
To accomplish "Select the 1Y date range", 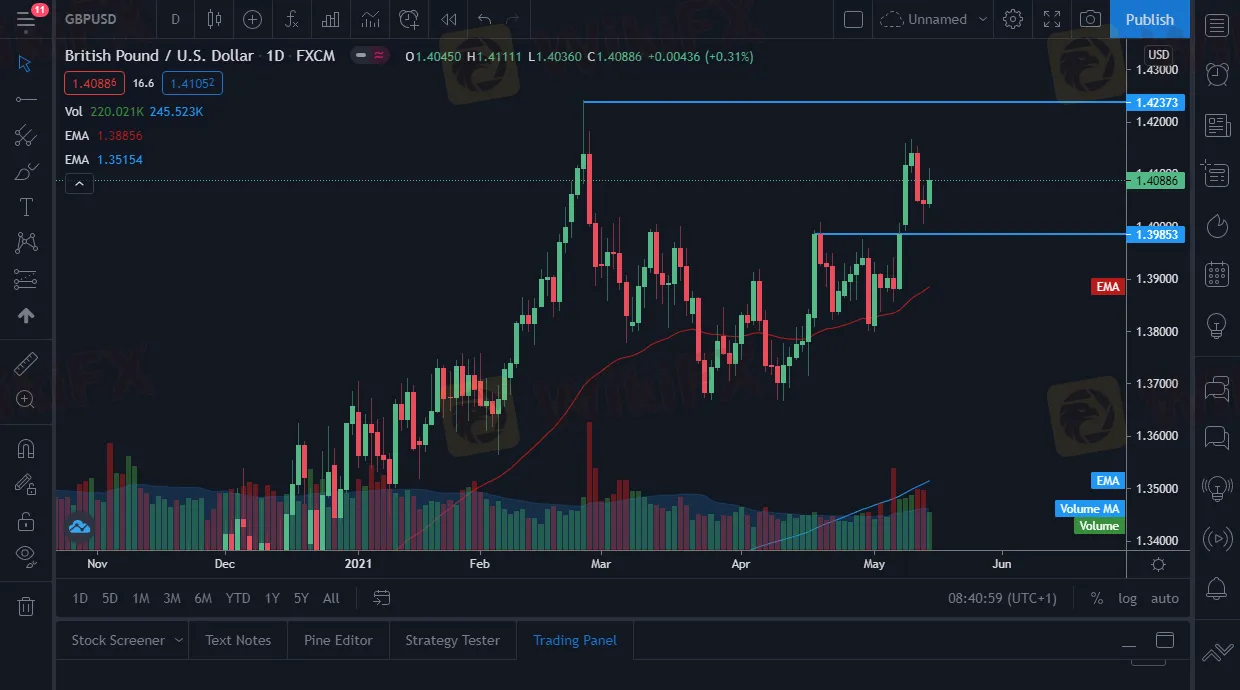I will pyautogui.click(x=272, y=598).
